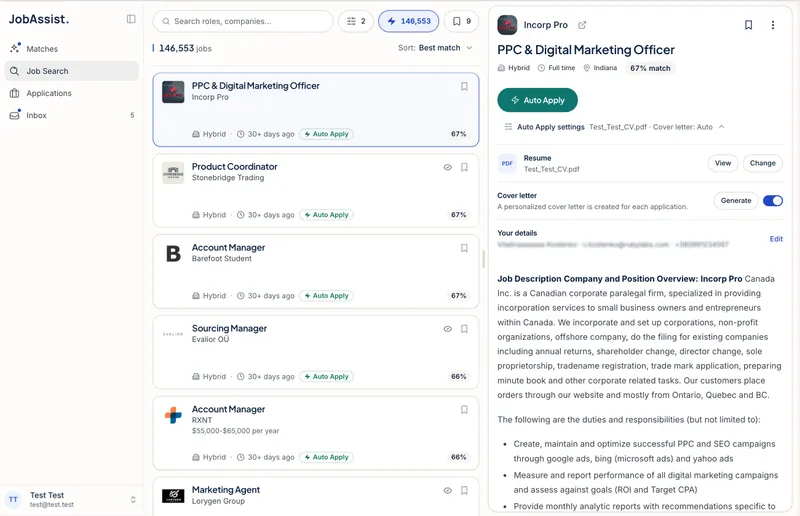
Task: Toggle eye icon on Marketing Agent card
Action: coord(447,490)
